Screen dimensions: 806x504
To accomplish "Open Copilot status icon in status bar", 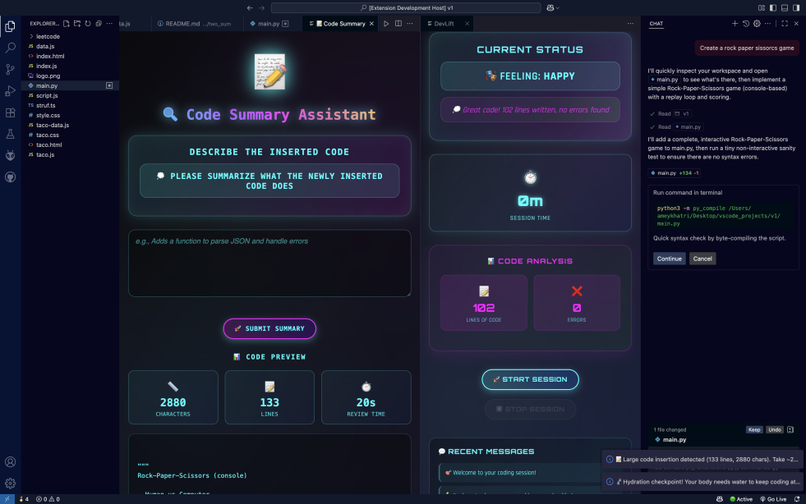I will pos(719,499).
